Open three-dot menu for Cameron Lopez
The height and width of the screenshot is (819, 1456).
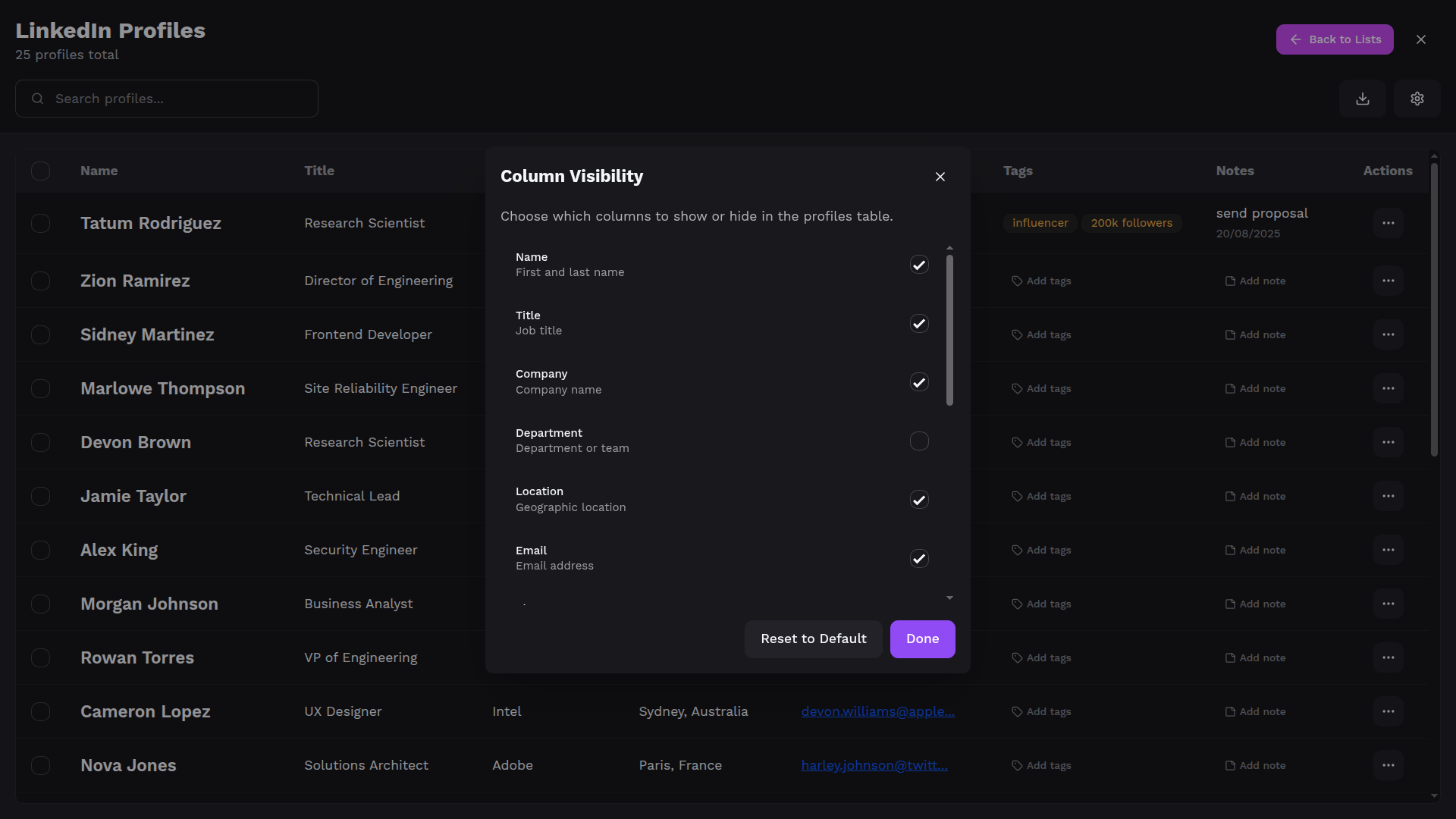[x=1388, y=711]
